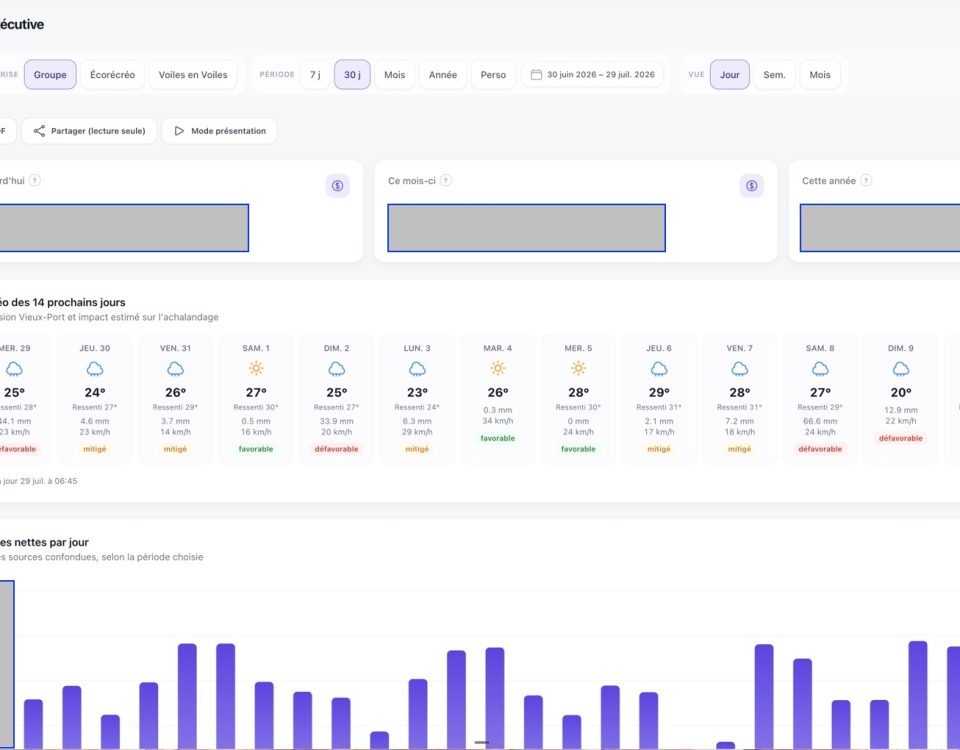This screenshot has width=960, height=750.
Task: Click the help icon next to Ce mois-ci
Action: click(446, 181)
